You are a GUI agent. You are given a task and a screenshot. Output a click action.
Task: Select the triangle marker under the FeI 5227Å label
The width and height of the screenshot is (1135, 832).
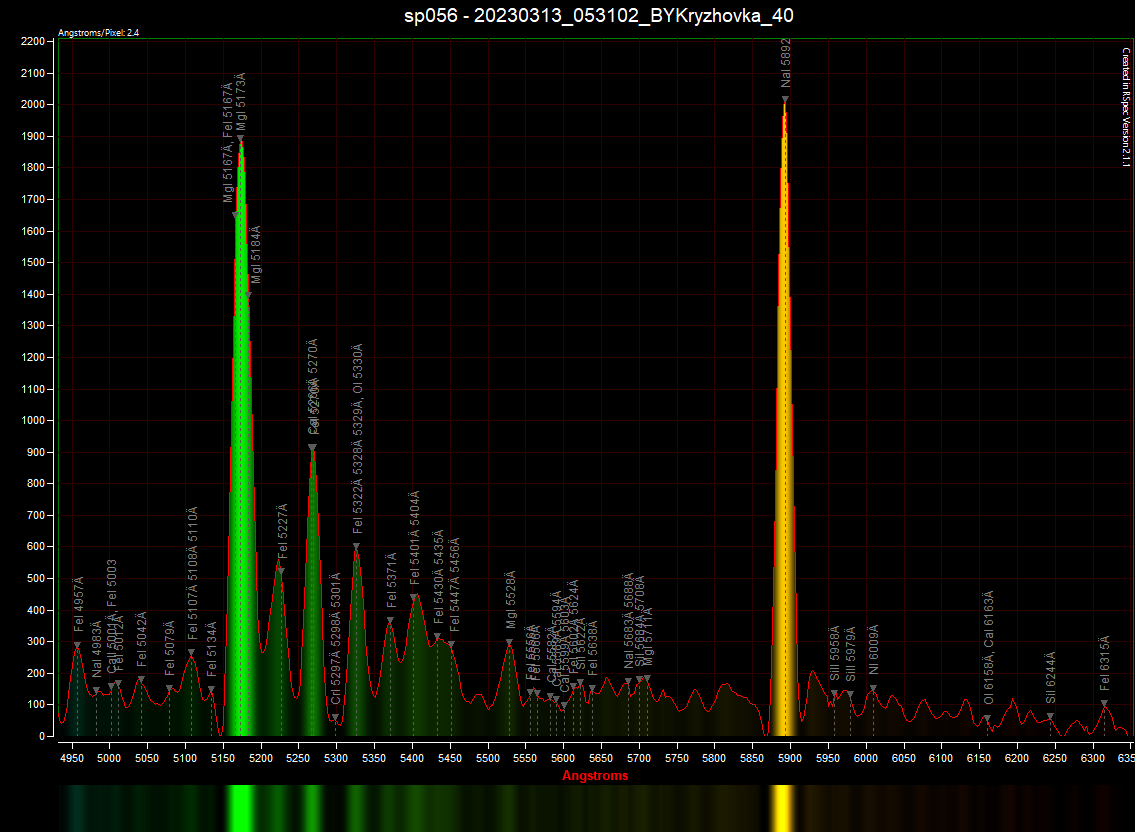point(282,571)
